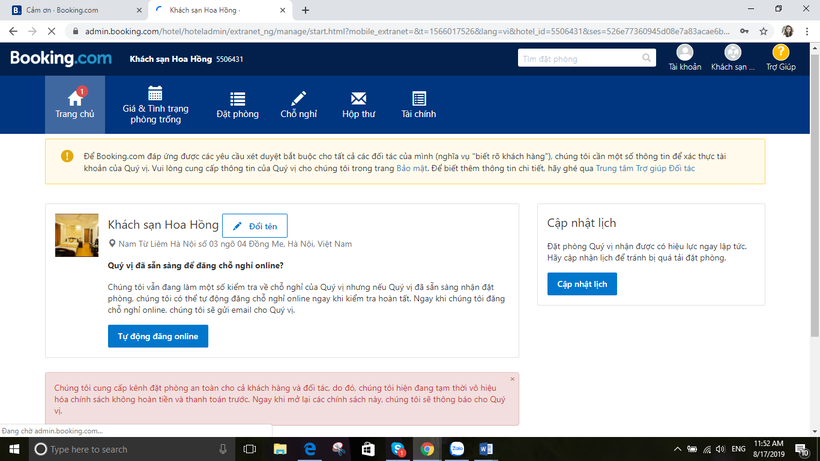Open the Bảo mật link

click(412, 168)
